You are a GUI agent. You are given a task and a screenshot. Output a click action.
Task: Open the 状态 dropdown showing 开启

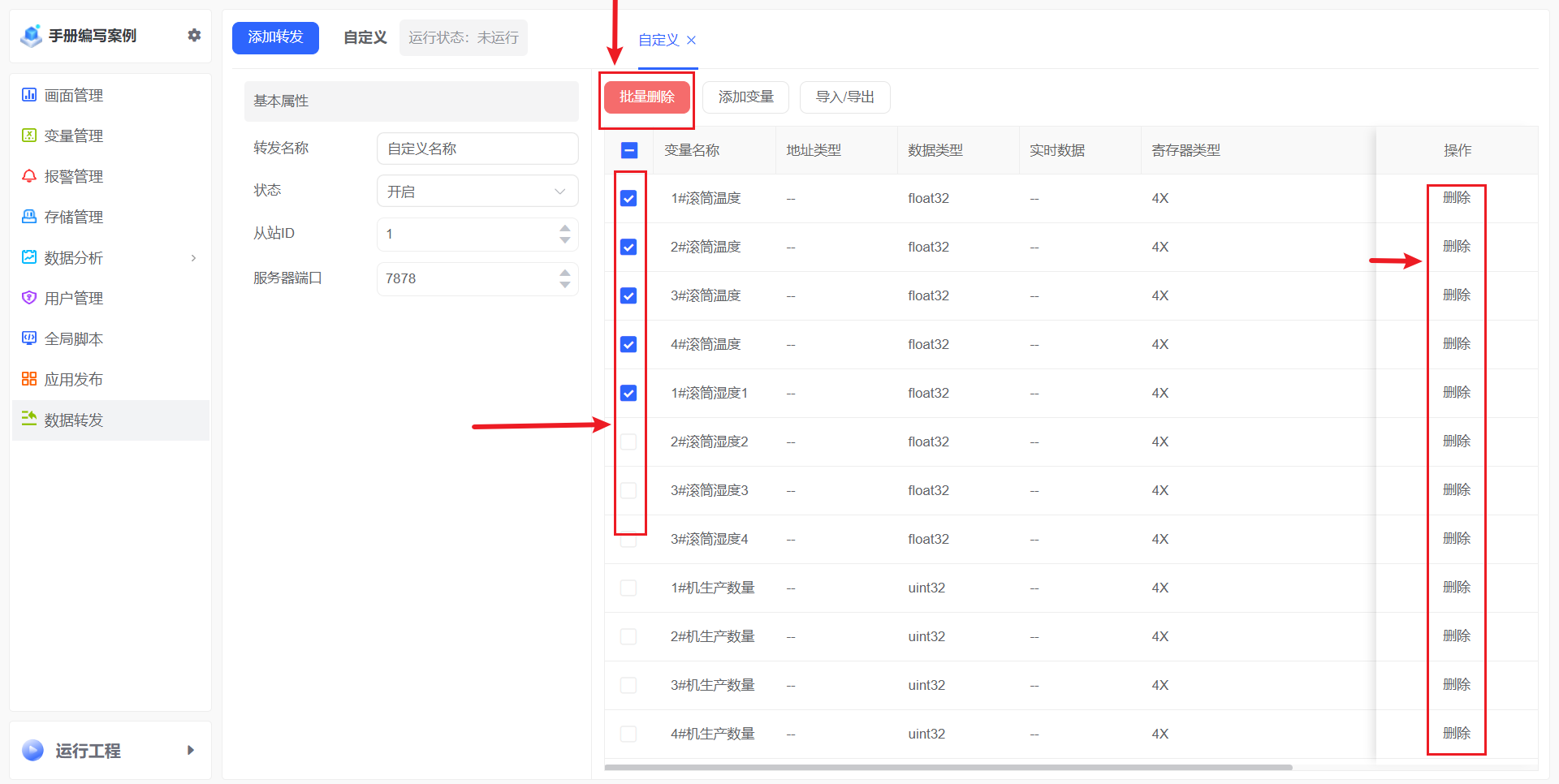(x=477, y=192)
